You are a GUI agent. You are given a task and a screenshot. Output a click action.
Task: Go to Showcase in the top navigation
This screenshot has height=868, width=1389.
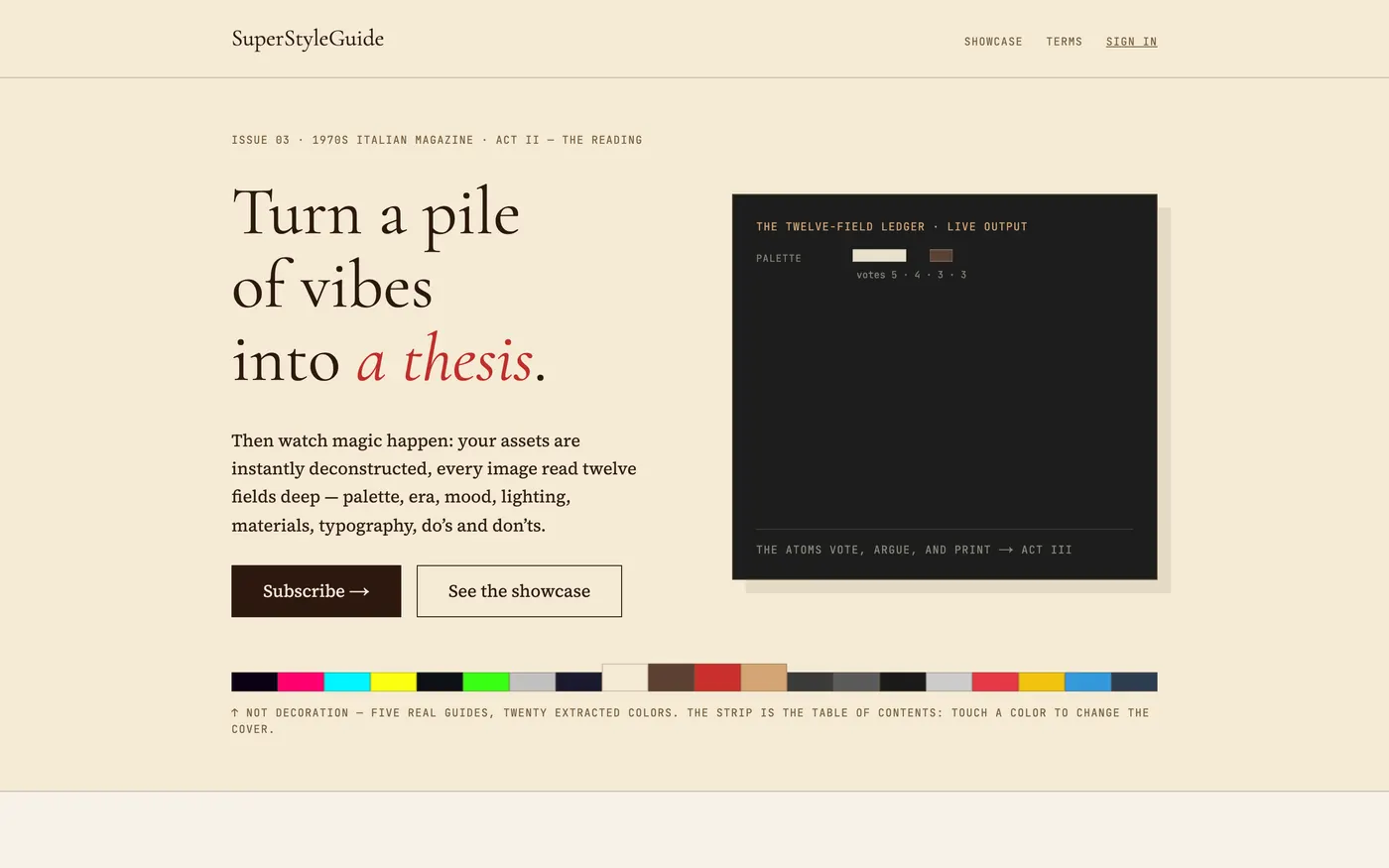pyautogui.click(x=993, y=42)
